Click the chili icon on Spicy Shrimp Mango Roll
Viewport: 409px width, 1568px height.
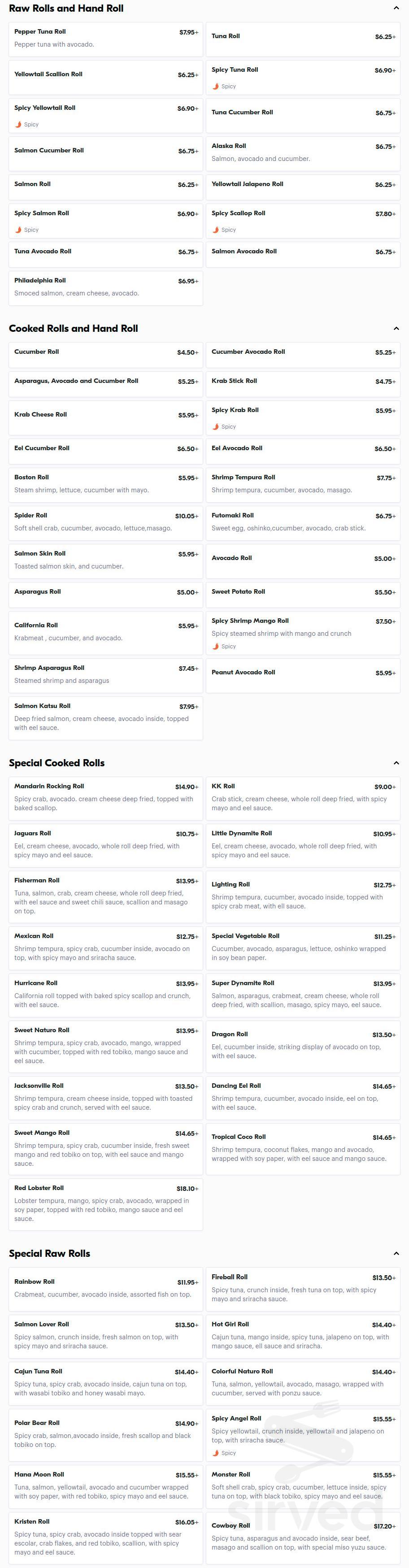(217, 647)
